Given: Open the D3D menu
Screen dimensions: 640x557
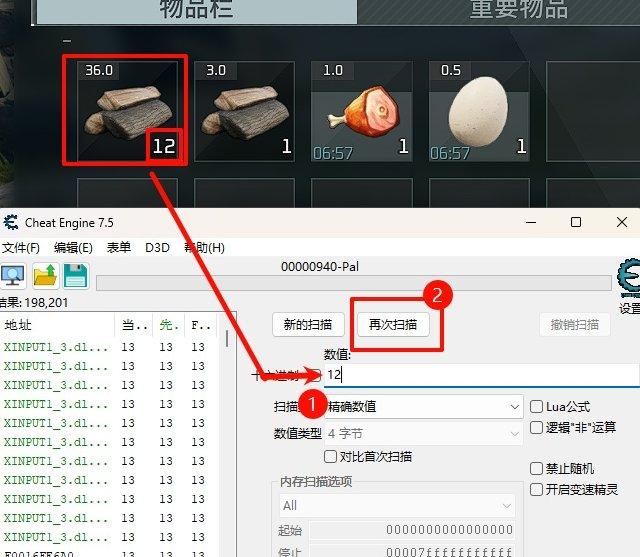Looking at the screenshot, I should [158, 248].
